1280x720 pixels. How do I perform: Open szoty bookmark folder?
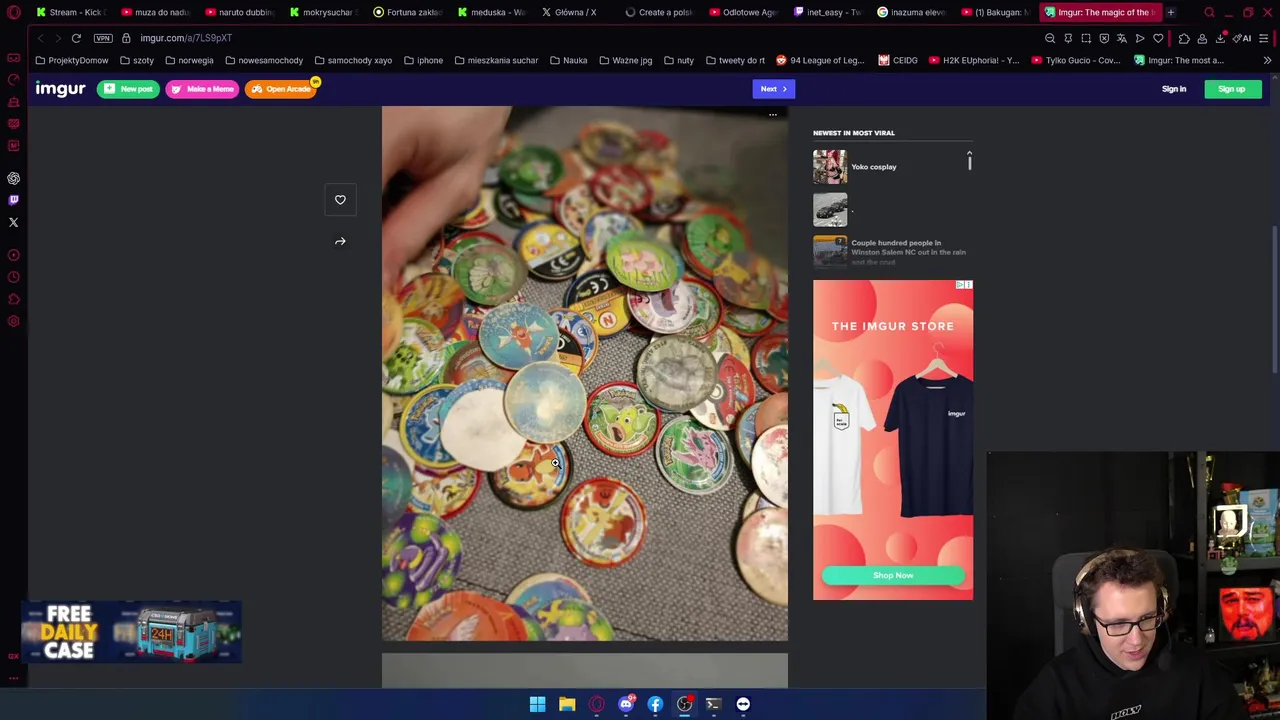coord(137,60)
